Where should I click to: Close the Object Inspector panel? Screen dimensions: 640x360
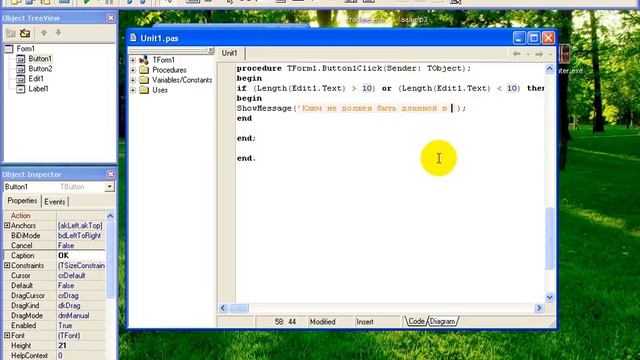[x=111, y=174]
